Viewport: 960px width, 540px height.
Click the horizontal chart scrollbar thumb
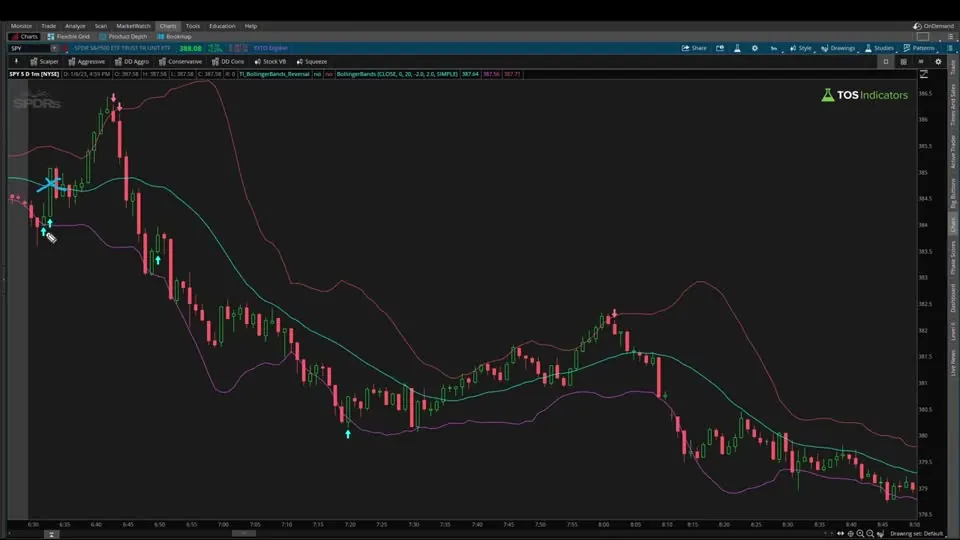pos(244,534)
